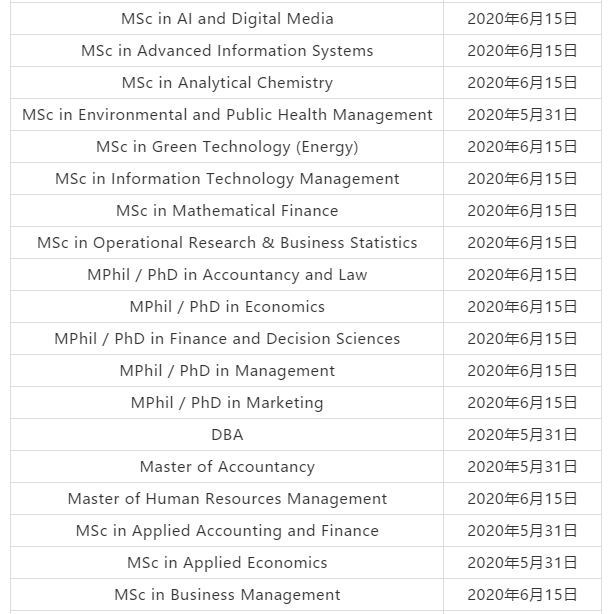Image resolution: width=609 pixels, height=614 pixels.
Task: Click MSc in Analytical Chemistry program name
Action: point(227,83)
